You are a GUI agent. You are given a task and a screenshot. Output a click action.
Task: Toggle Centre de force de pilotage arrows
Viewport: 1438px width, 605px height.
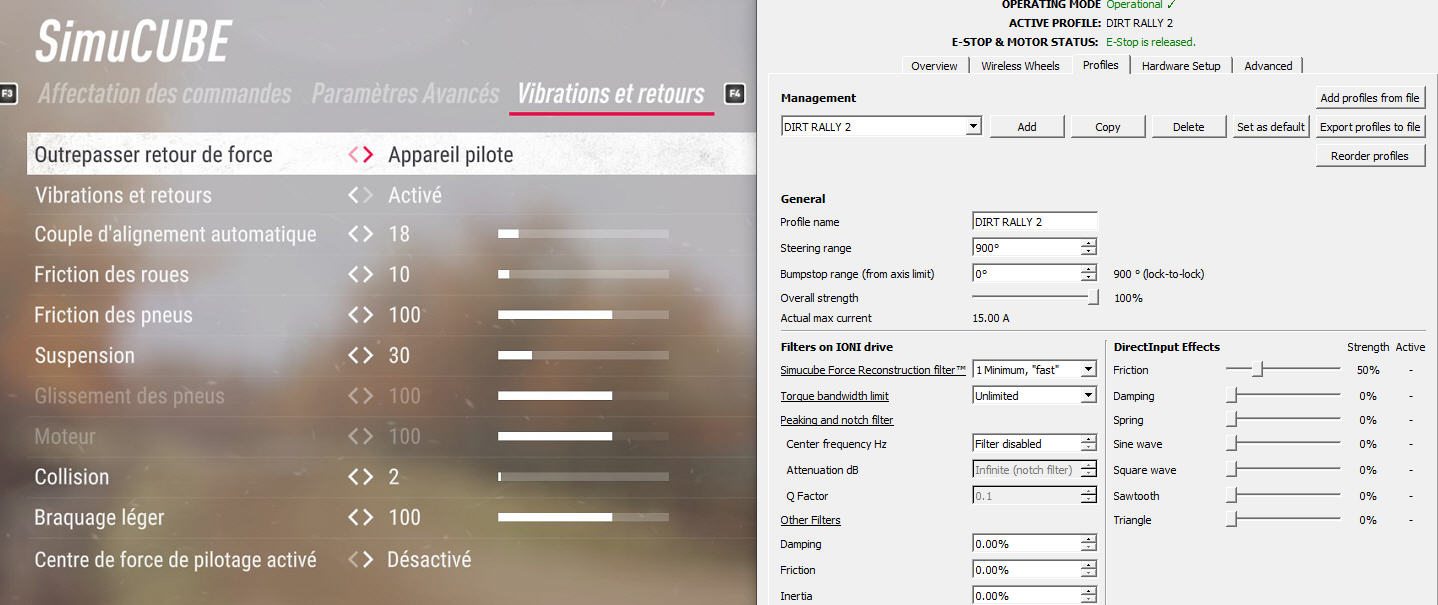tap(361, 559)
